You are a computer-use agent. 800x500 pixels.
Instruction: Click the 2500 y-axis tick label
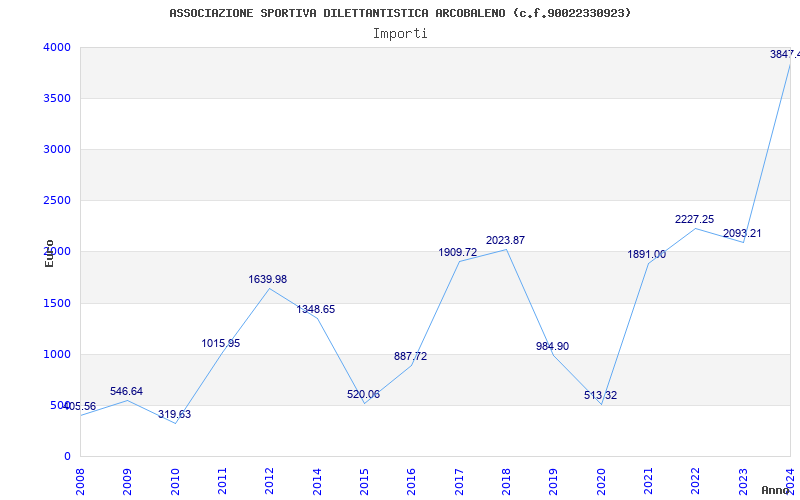55,201
